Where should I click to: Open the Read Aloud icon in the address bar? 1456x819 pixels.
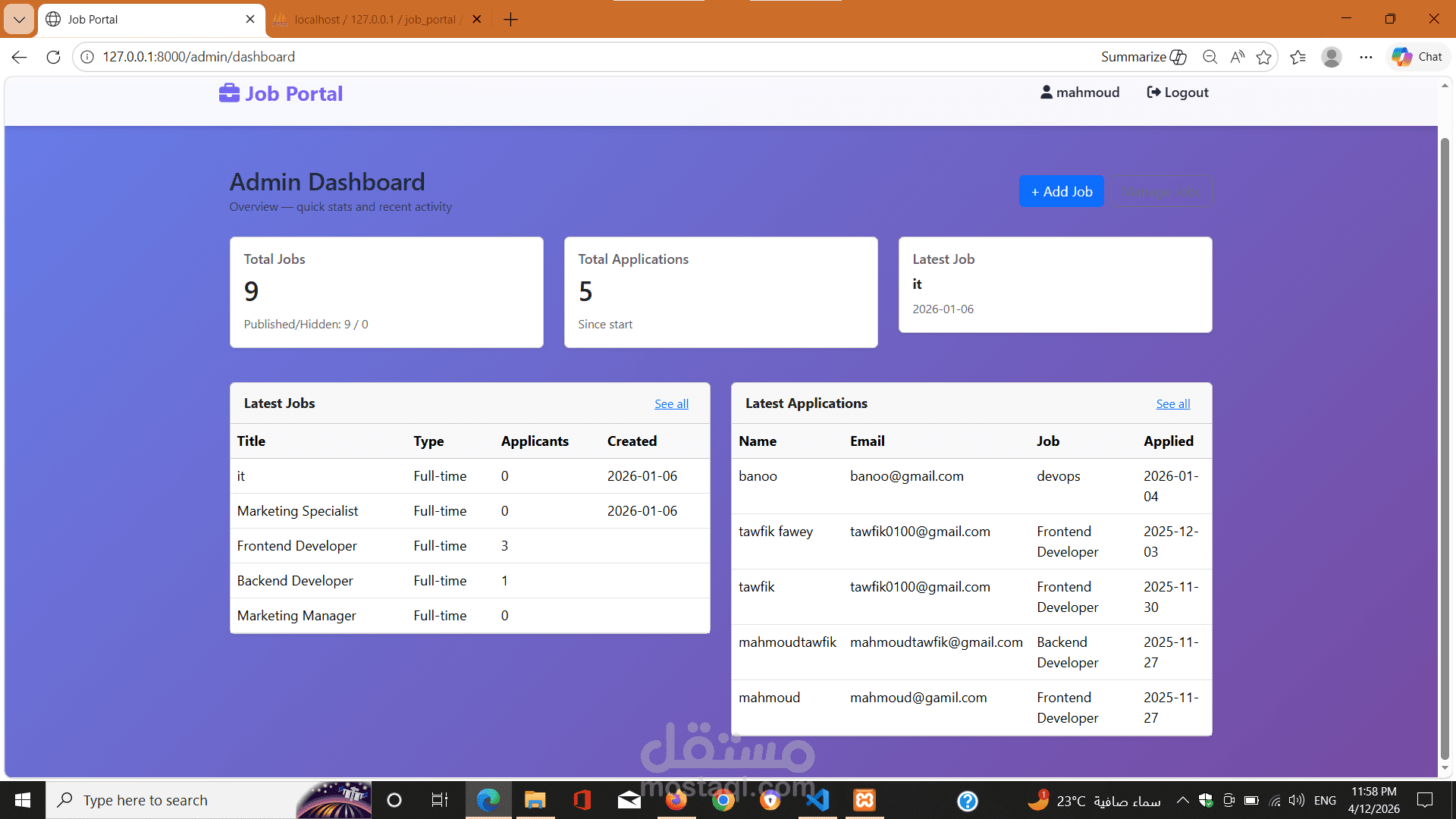pyautogui.click(x=1237, y=57)
